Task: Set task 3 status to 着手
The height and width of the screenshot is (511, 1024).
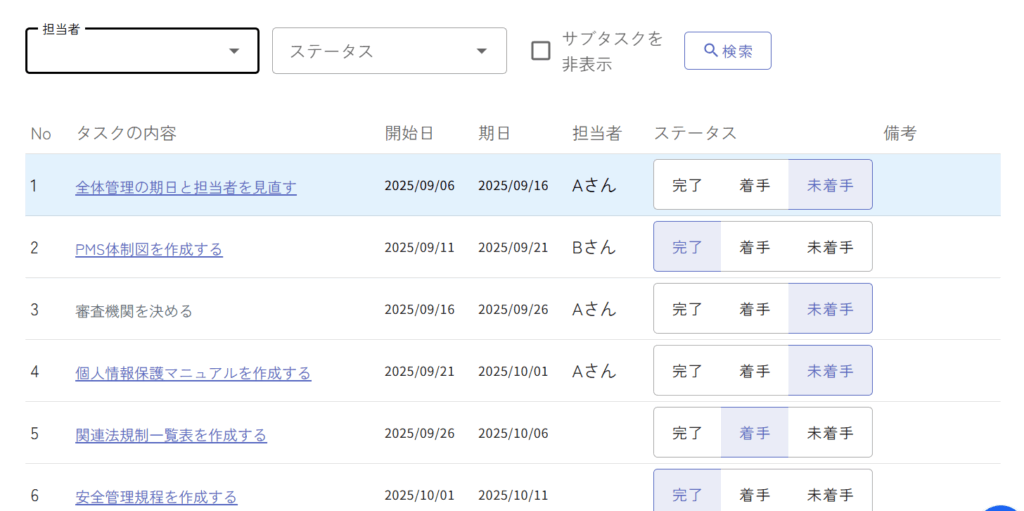Action: [754, 309]
